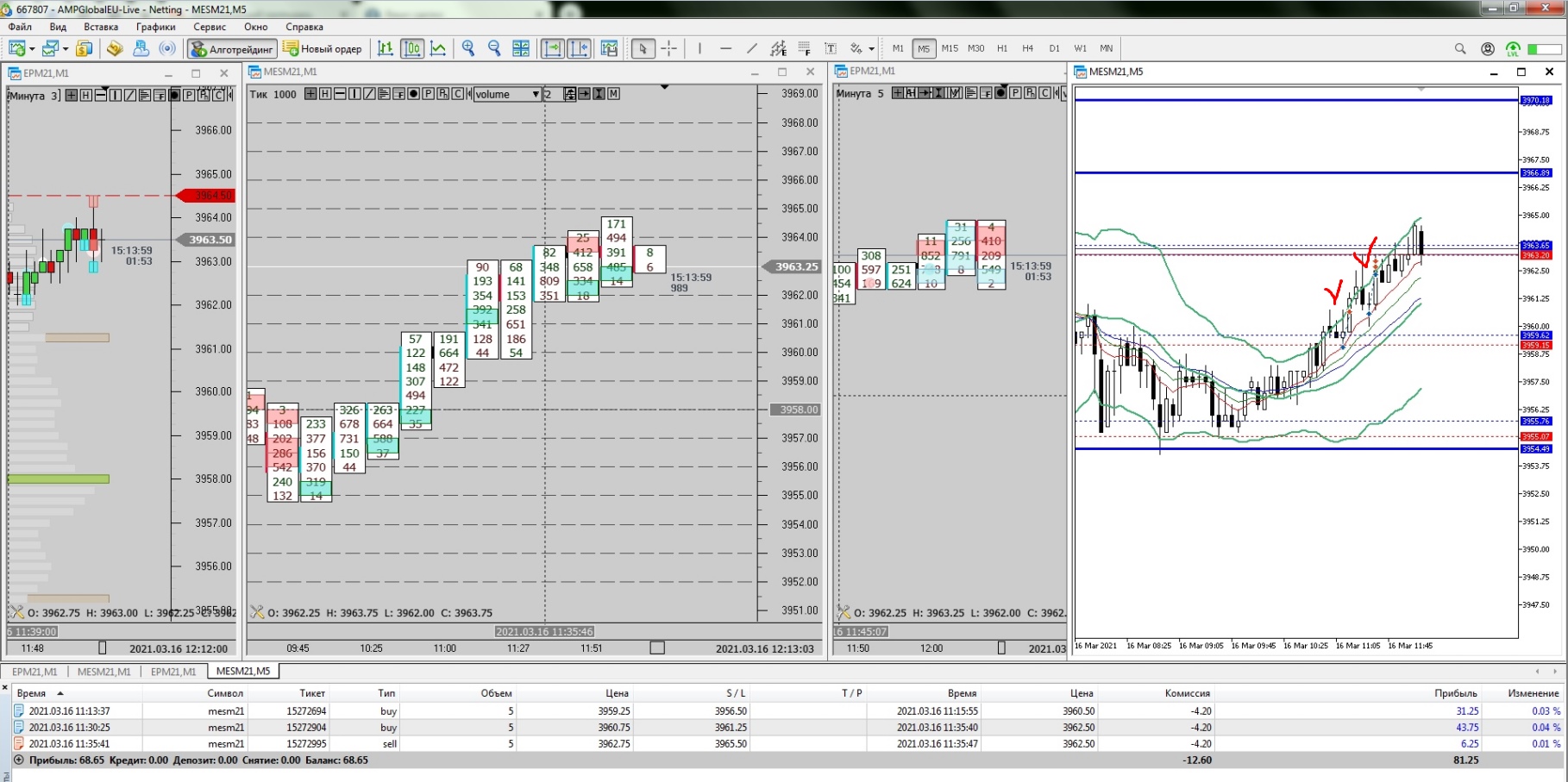Viewport: 1568px width, 782px height.
Task: Click the stepper in MESM21,M1 chart toolbar
Action: click(x=570, y=94)
